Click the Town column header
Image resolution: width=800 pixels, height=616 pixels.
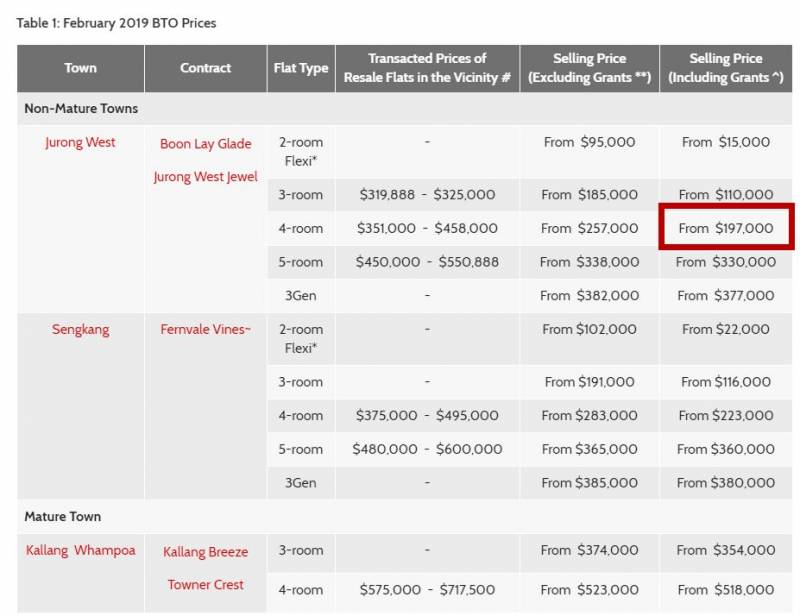click(x=80, y=69)
